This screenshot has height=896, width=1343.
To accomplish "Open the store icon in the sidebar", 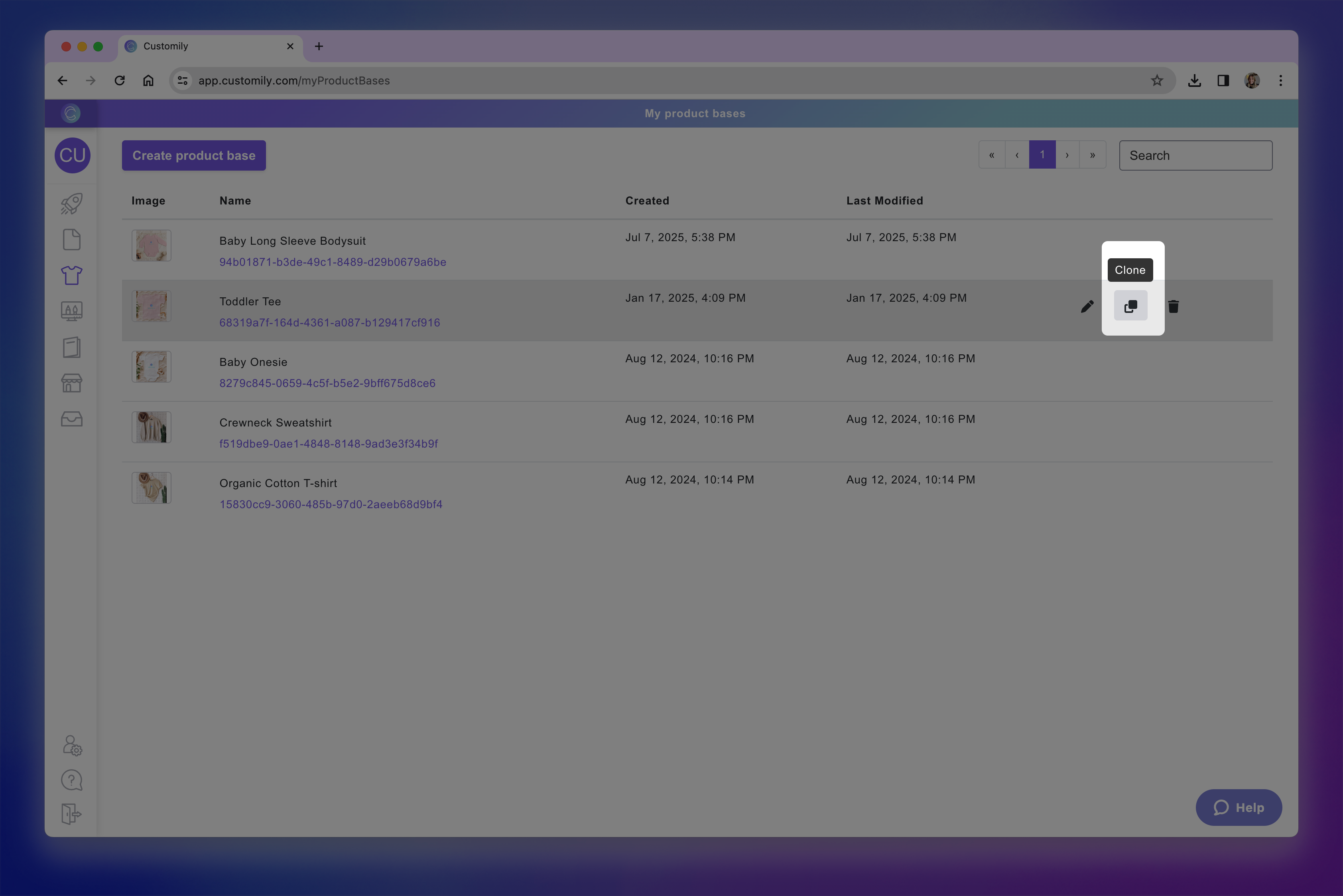I will [71, 383].
